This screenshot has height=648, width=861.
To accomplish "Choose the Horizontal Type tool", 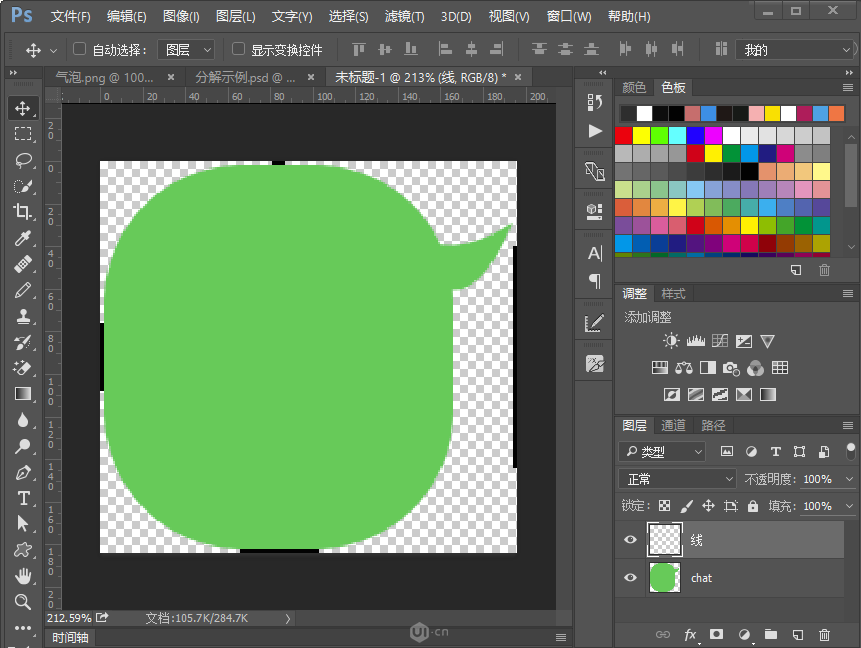I will click(23, 498).
